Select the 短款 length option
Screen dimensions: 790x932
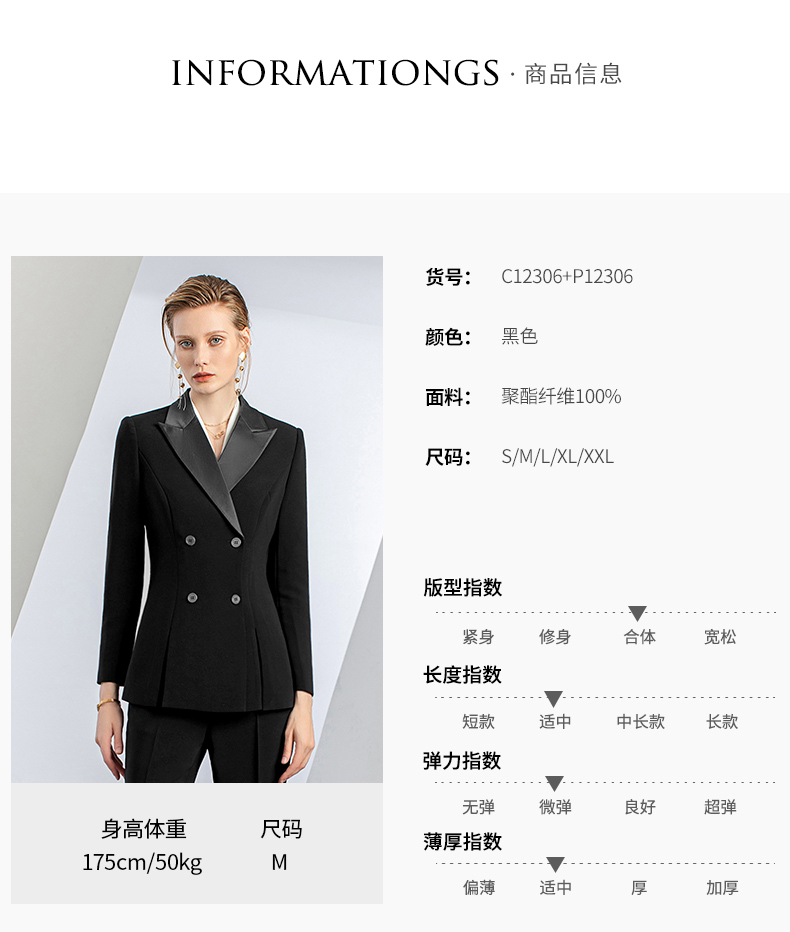pyautogui.click(x=479, y=722)
